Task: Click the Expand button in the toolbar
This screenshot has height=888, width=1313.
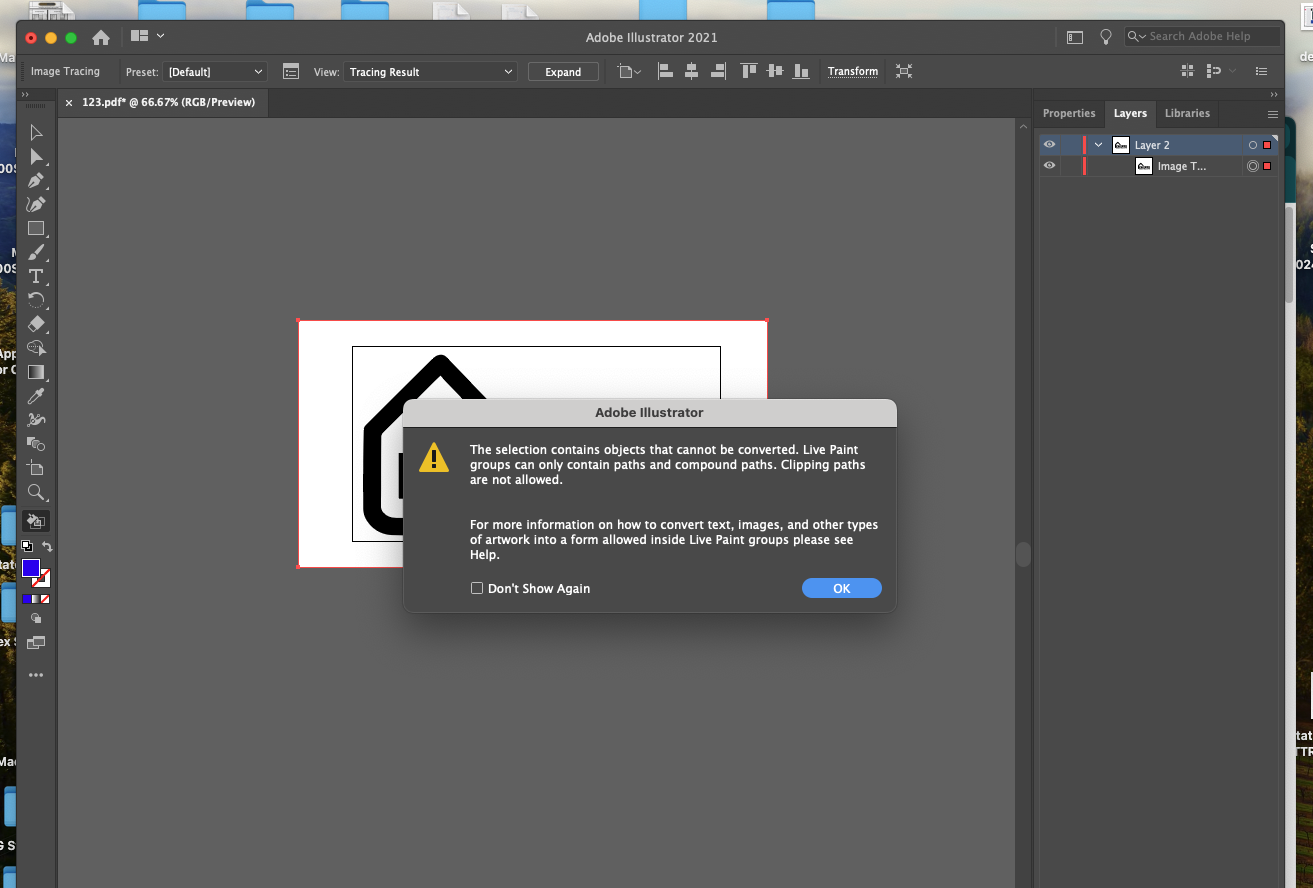Action: point(563,71)
